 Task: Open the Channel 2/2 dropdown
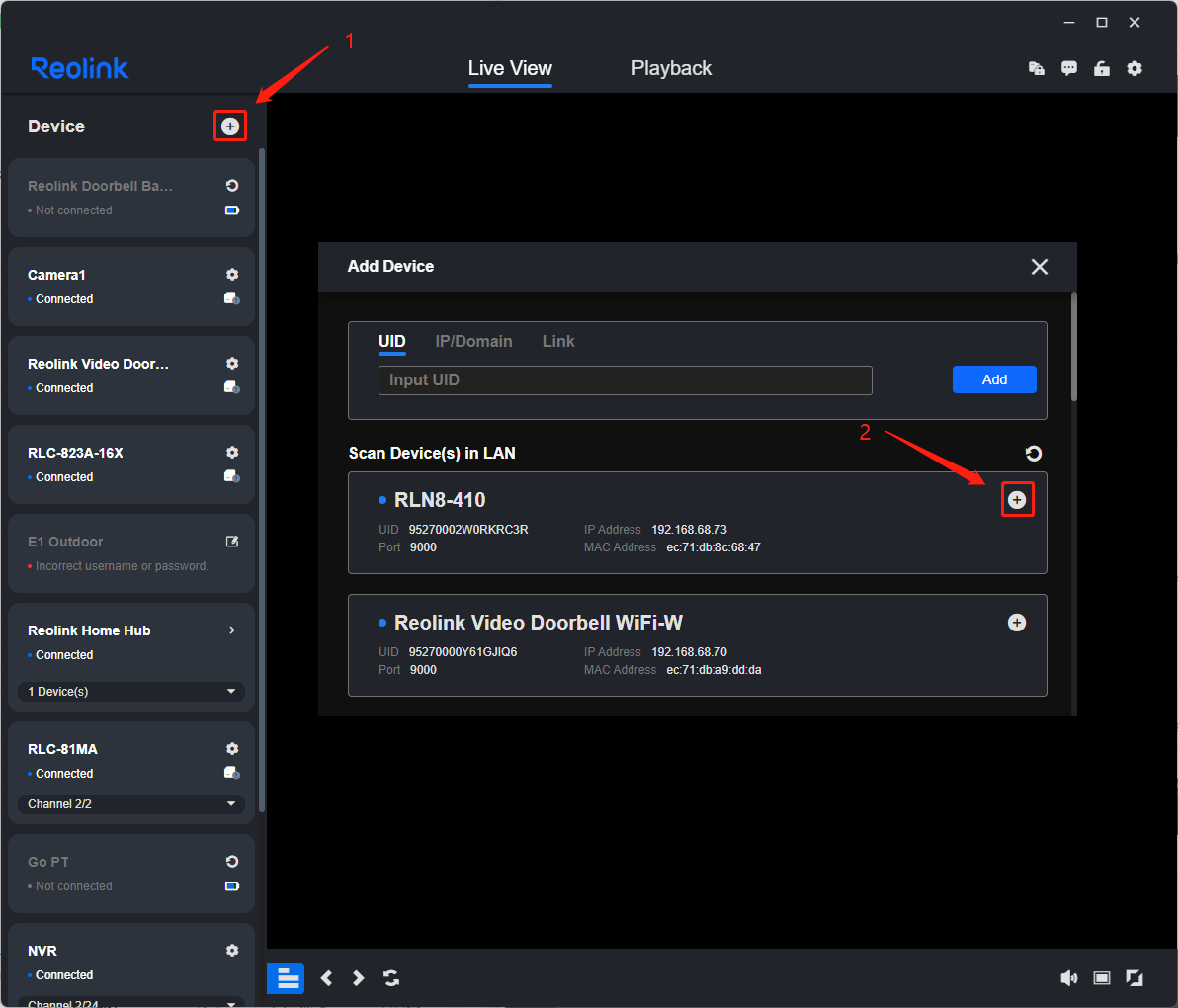131,803
